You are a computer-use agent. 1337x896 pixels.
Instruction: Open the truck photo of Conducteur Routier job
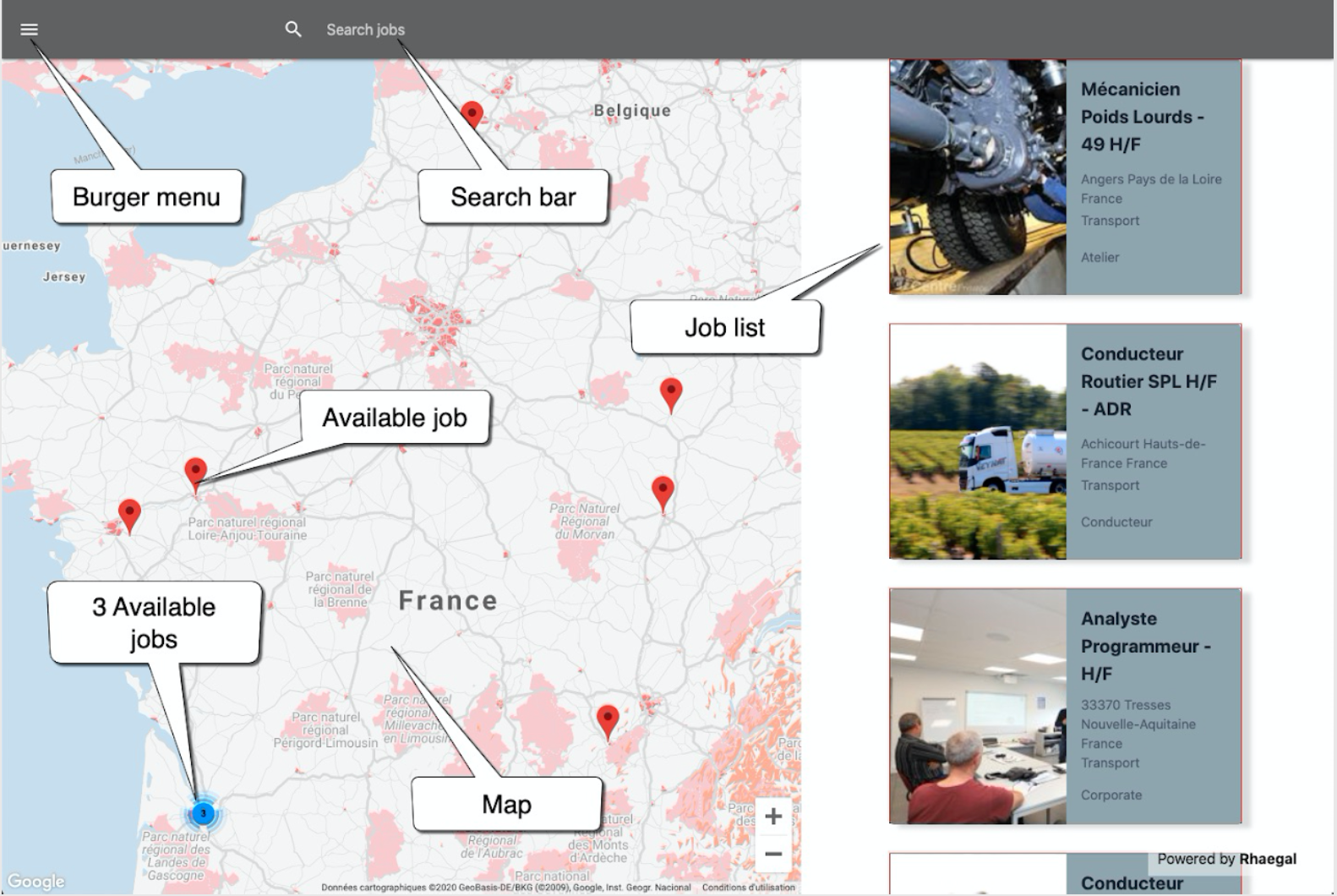[978, 441]
